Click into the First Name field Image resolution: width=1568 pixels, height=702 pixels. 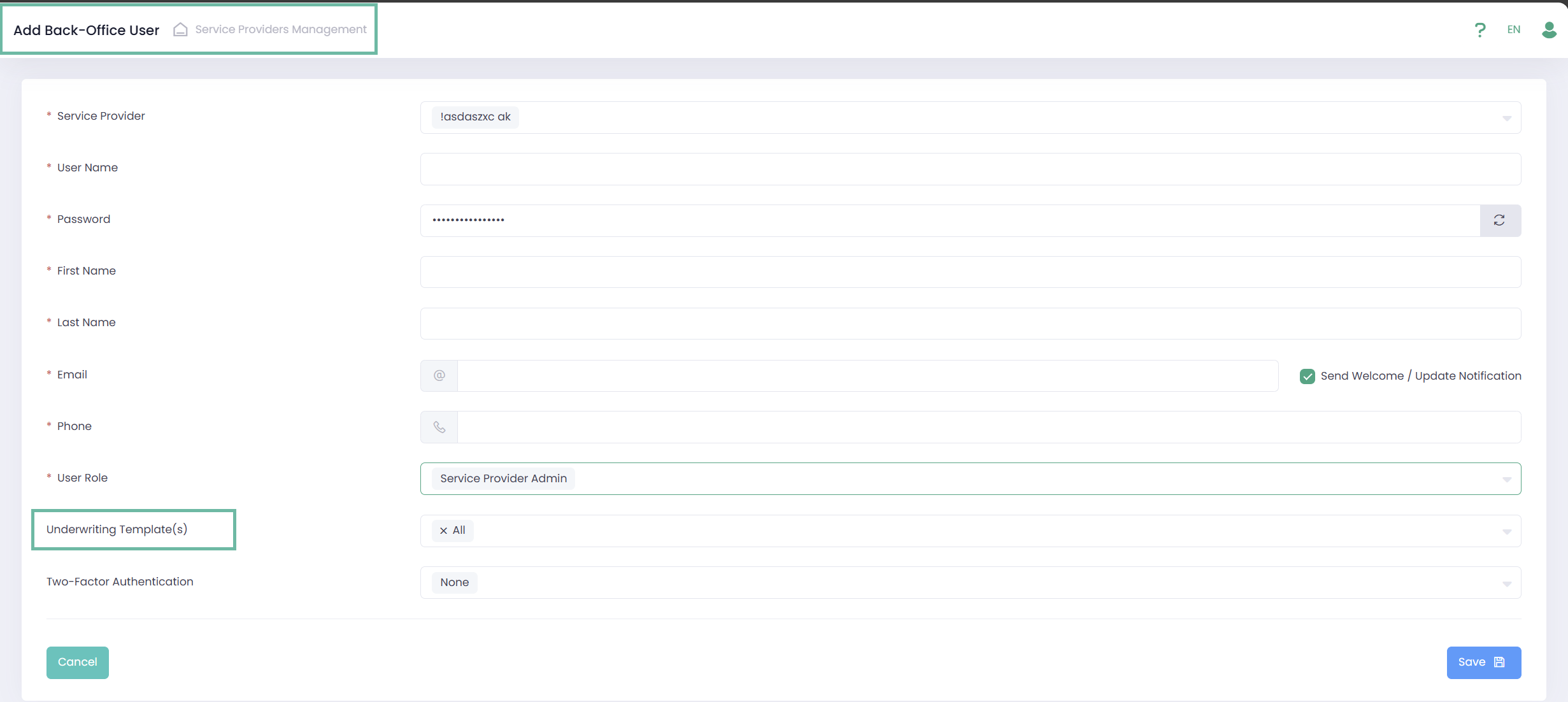tap(970, 273)
